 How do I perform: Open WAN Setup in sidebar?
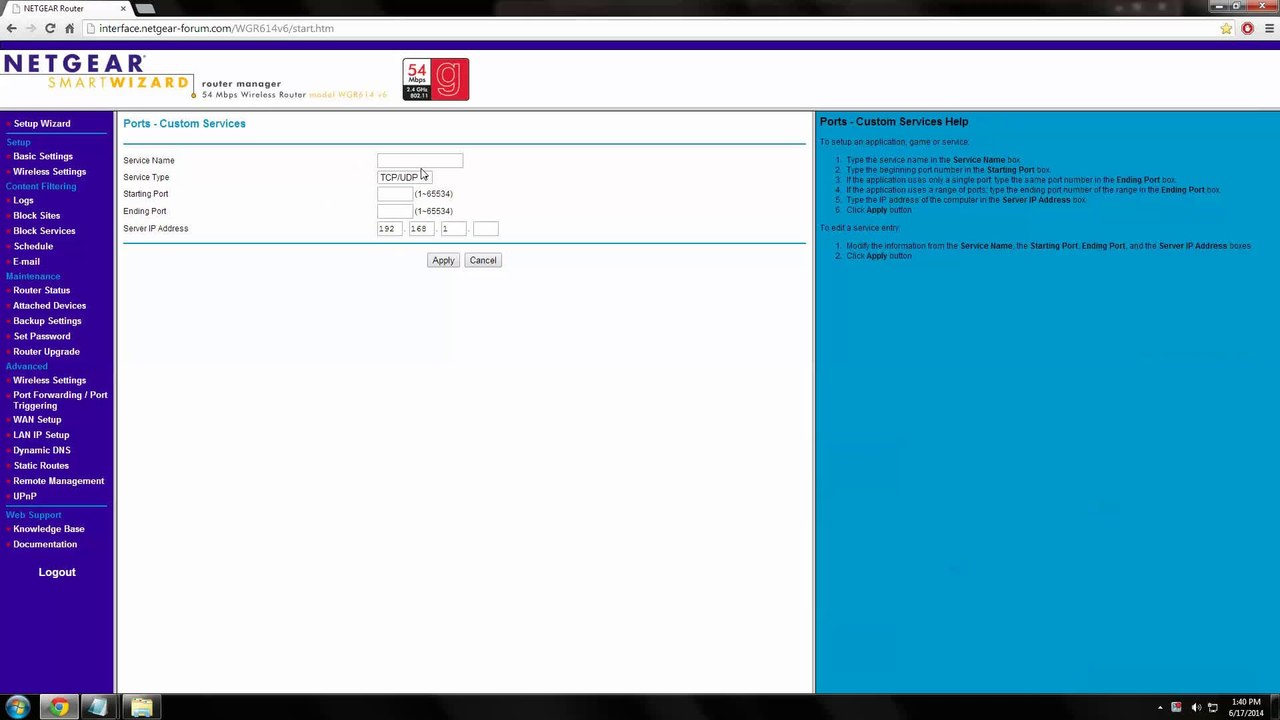pyautogui.click(x=37, y=420)
